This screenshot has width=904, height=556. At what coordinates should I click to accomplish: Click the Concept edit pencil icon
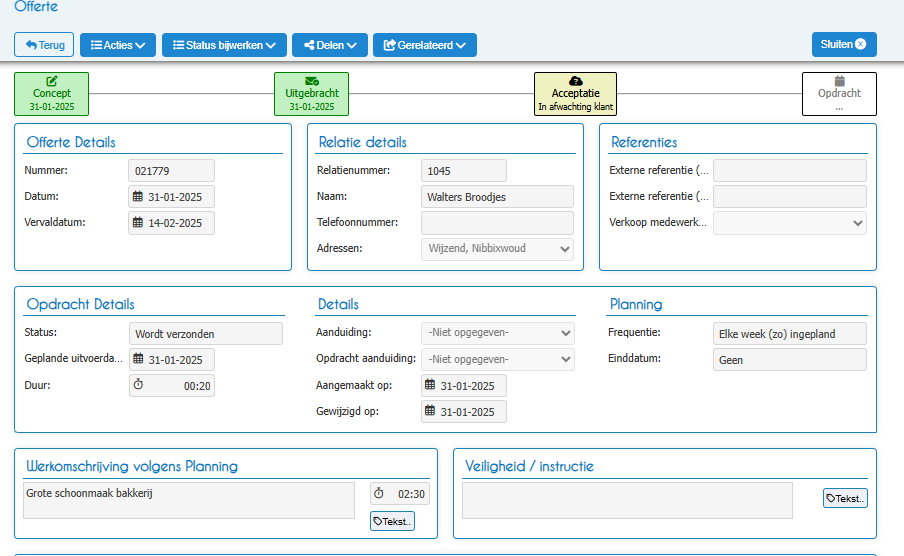[52, 81]
